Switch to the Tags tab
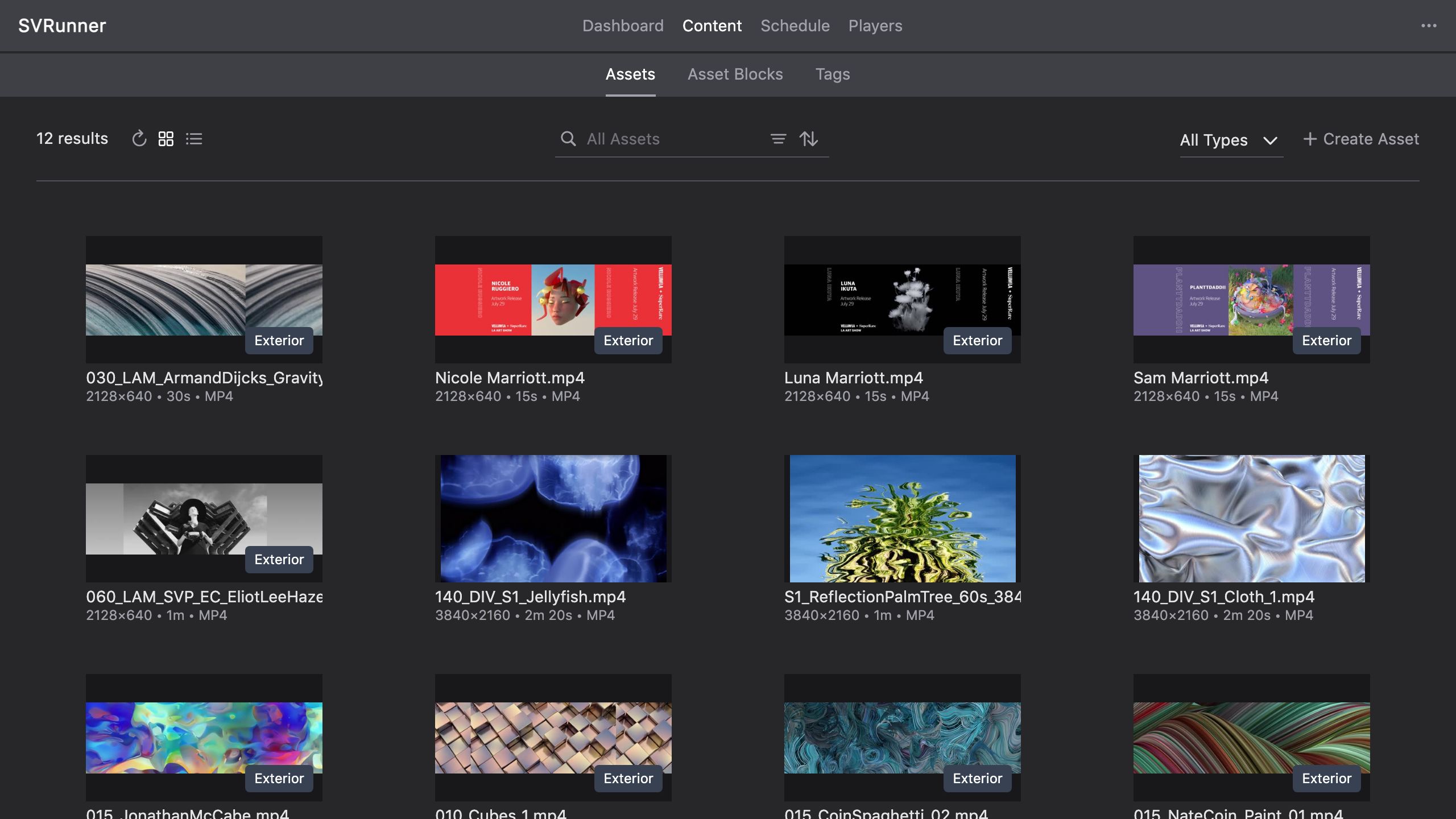This screenshot has width=1456, height=819. tap(832, 74)
